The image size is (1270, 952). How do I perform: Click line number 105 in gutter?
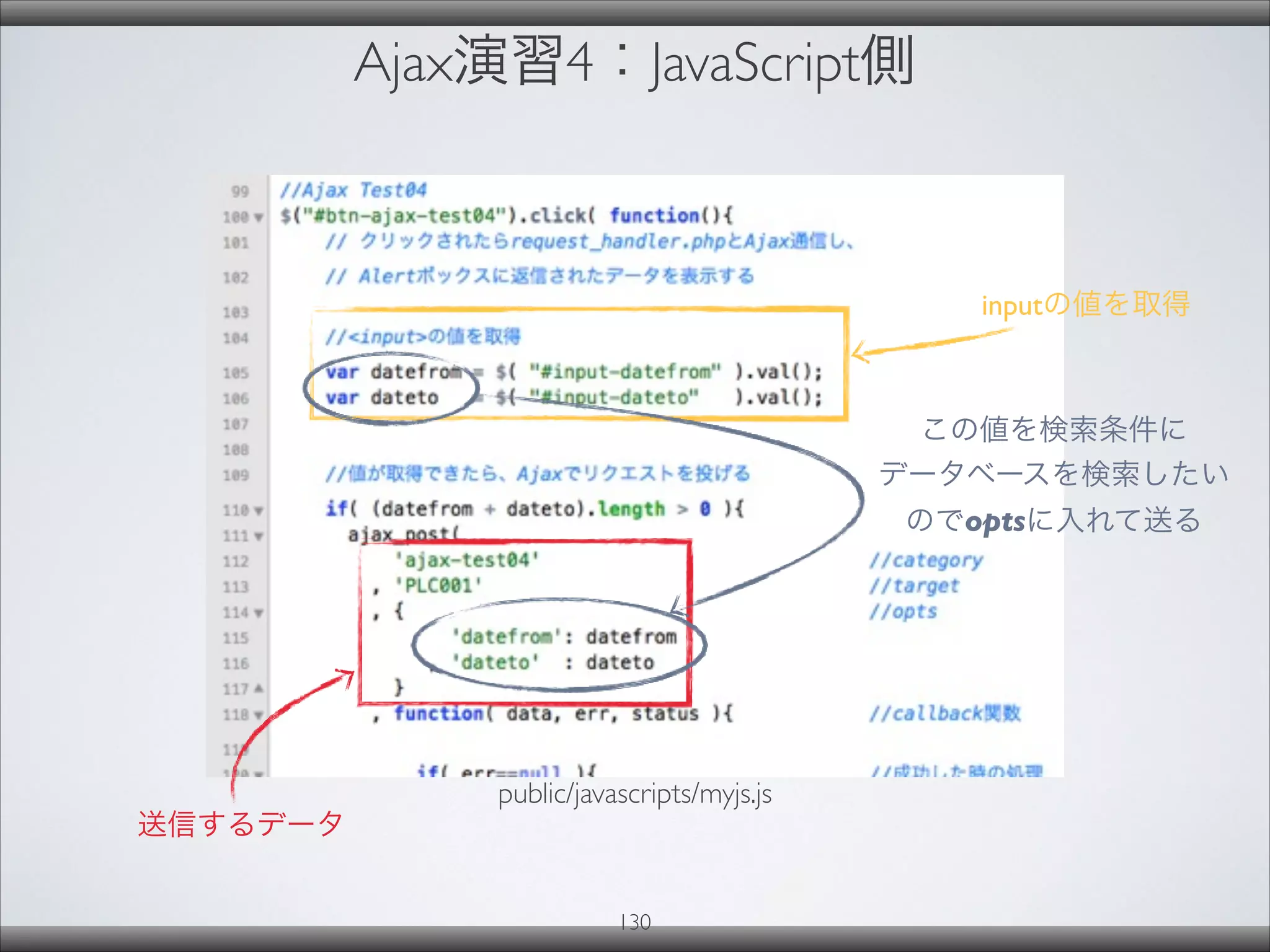pyautogui.click(x=236, y=373)
